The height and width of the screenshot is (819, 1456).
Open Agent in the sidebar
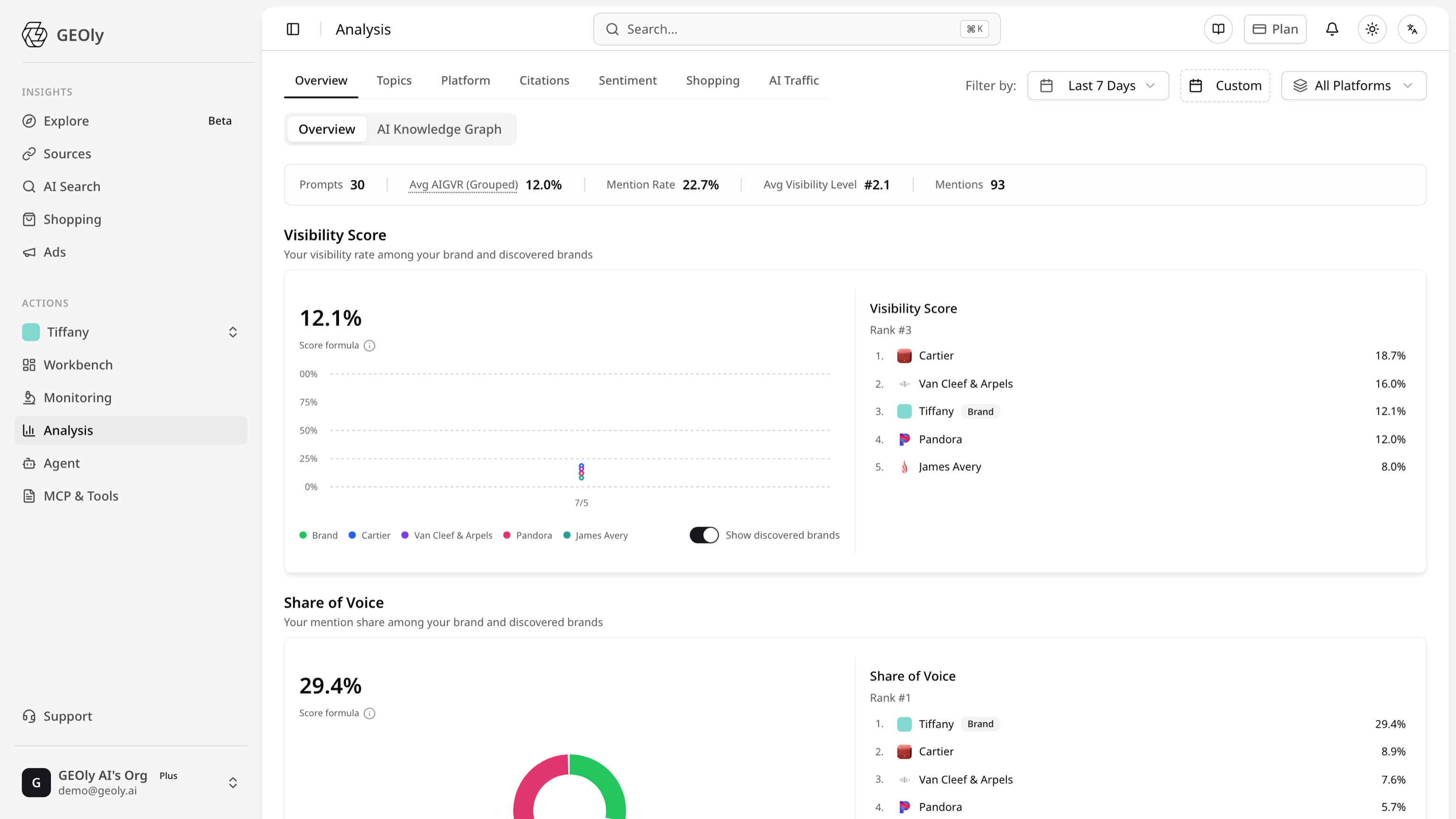131,463
